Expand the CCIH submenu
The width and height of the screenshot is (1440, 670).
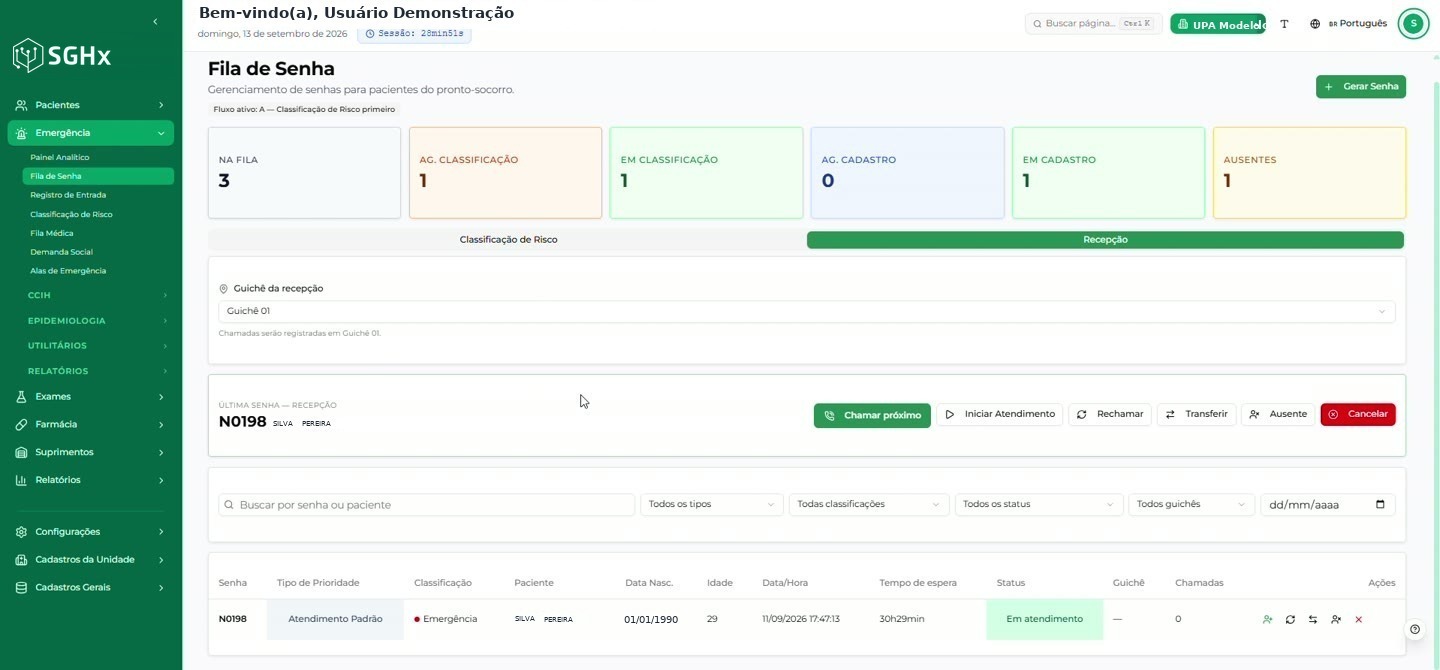coord(97,296)
